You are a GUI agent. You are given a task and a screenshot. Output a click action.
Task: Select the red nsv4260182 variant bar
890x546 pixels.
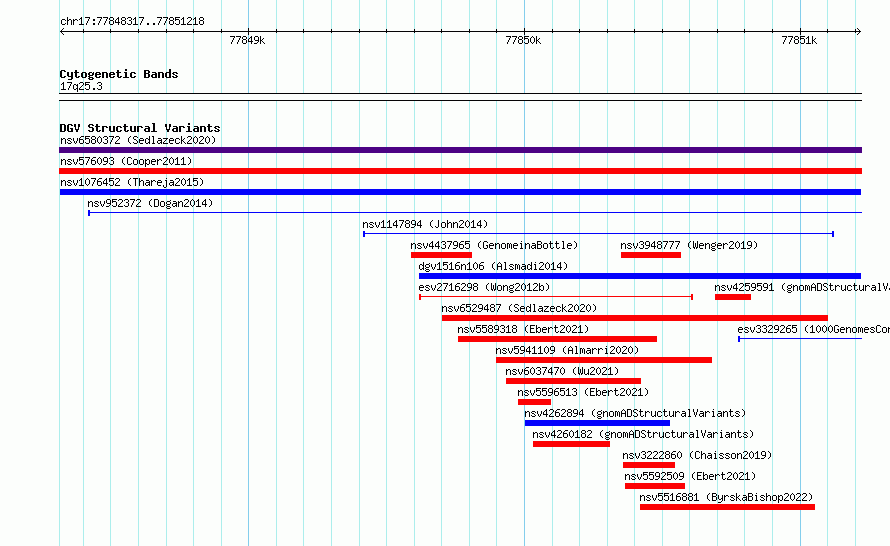[x=571, y=444]
